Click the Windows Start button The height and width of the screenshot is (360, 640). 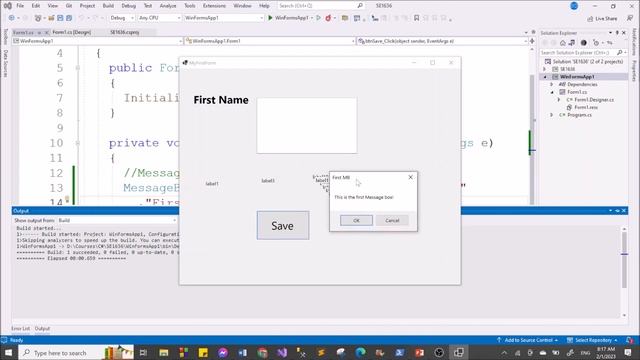pos(9,352)
